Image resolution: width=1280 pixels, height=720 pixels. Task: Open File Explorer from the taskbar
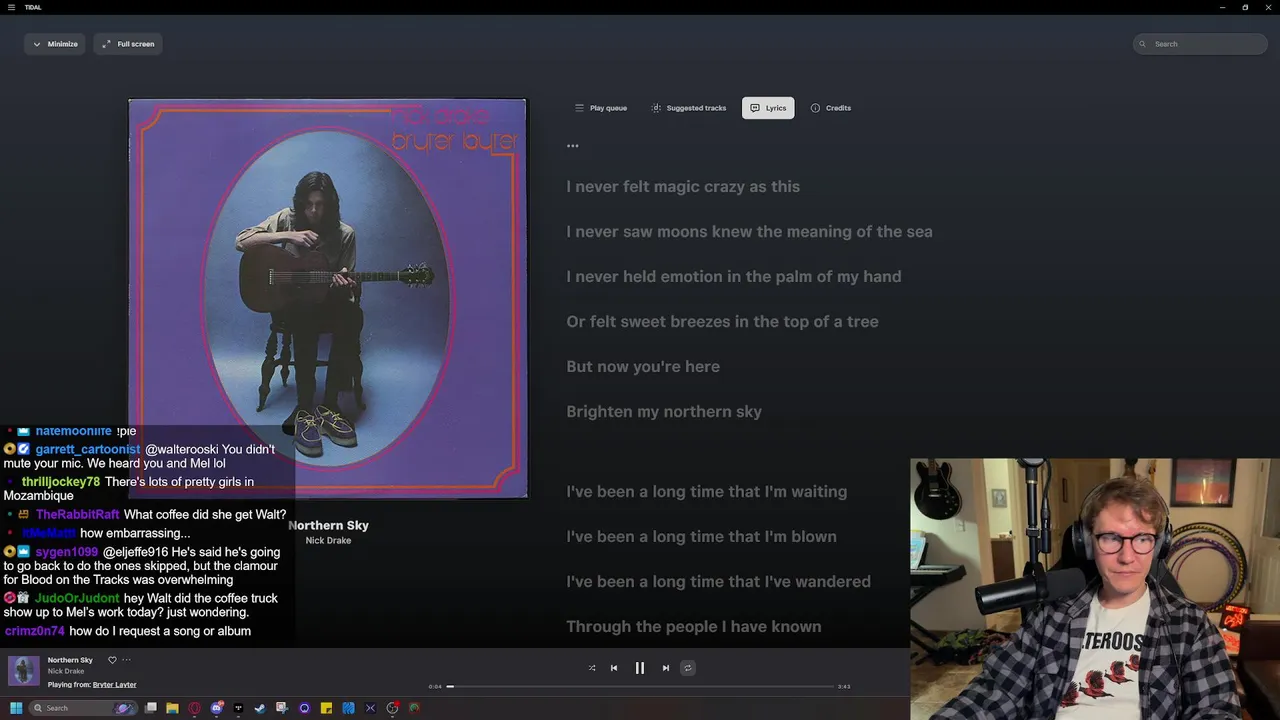pyautogui.click(x=173, y=708)
